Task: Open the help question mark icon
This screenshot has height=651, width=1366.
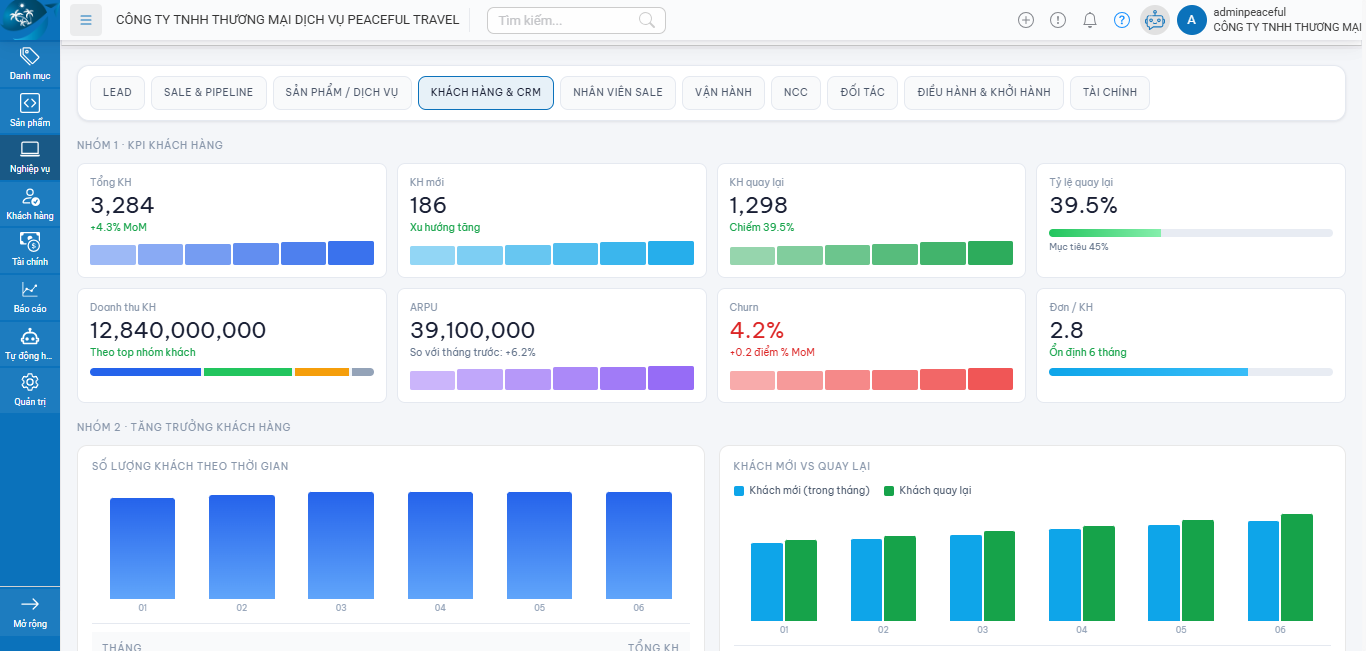Action: (x=1122, y=19)
